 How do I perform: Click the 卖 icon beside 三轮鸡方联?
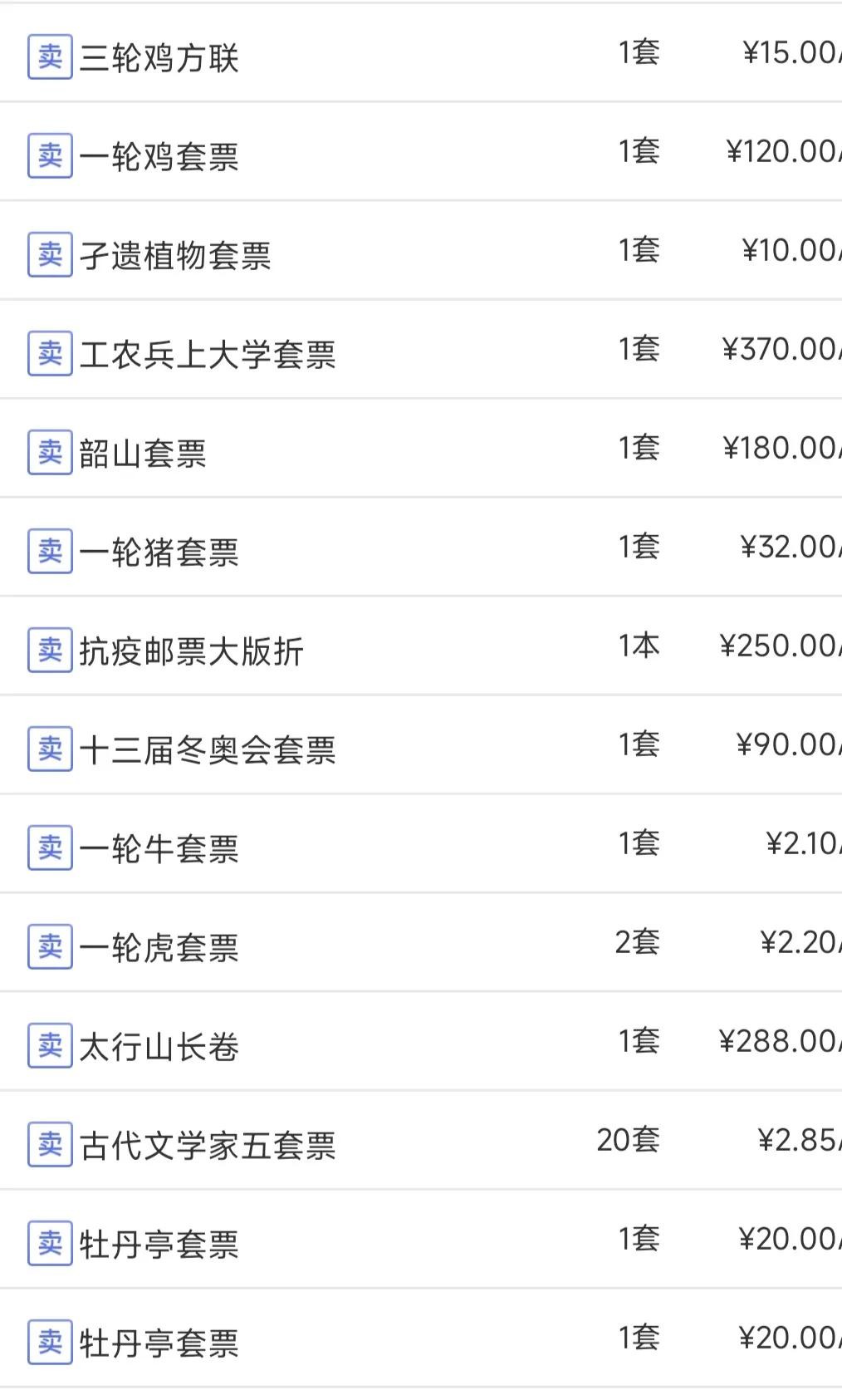50,56
